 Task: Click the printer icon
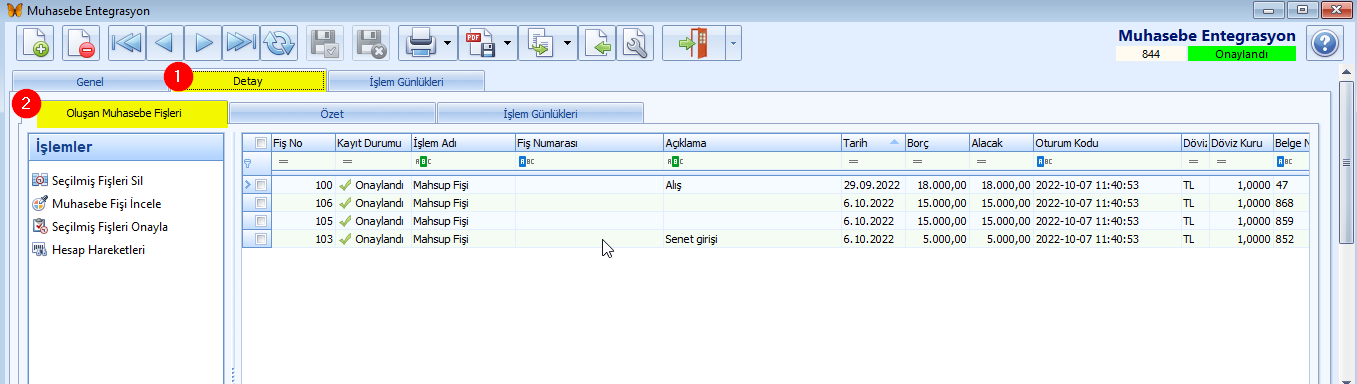(419, 44)
